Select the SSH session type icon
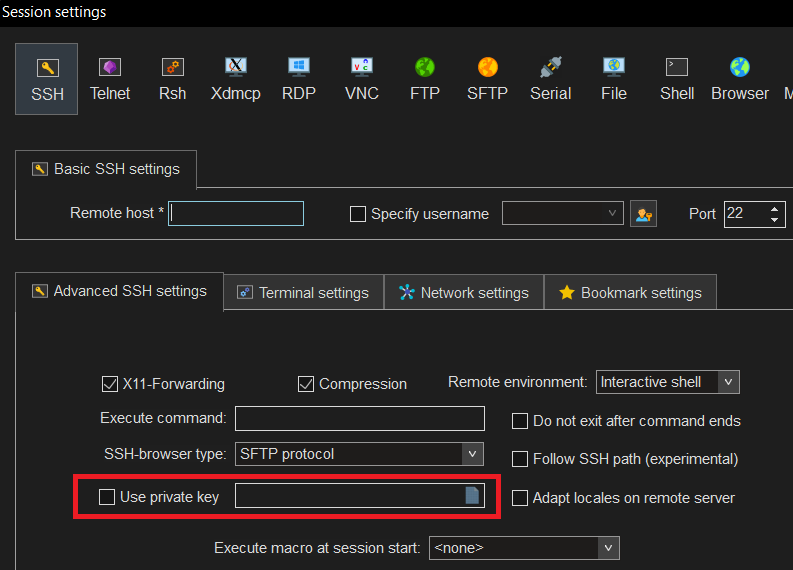Image resolution: width=793 pixels, height=570 pixels. (x=47, y=78)
